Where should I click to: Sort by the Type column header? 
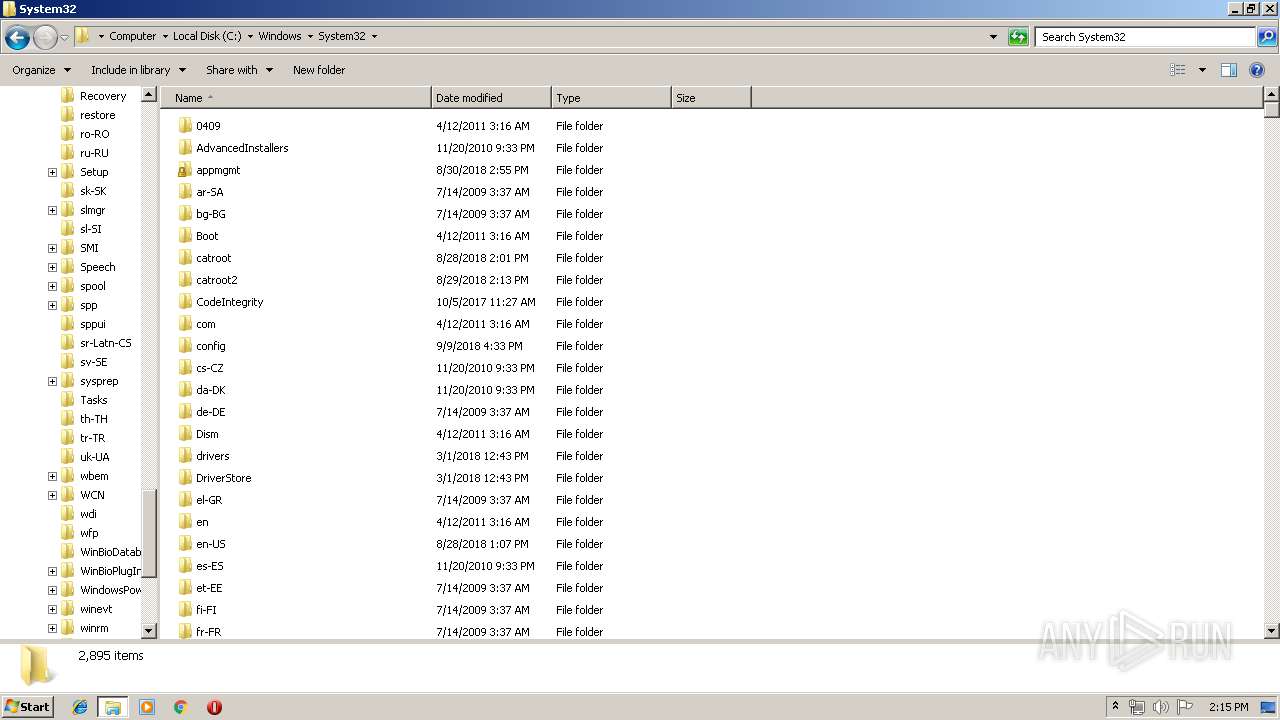click(x=611, y=98)
